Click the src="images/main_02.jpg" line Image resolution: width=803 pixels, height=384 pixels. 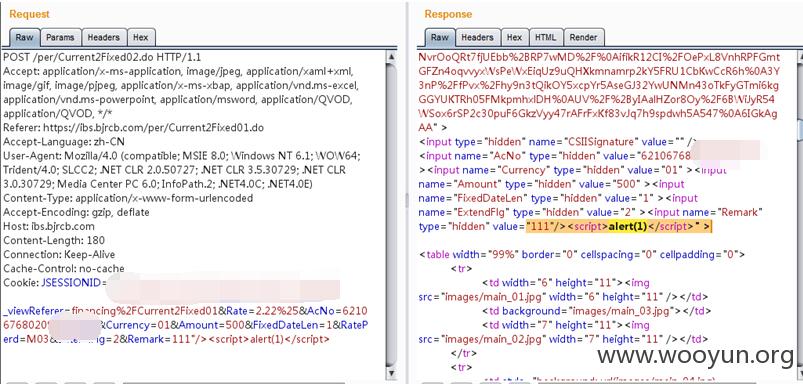(x=563, y=339)
